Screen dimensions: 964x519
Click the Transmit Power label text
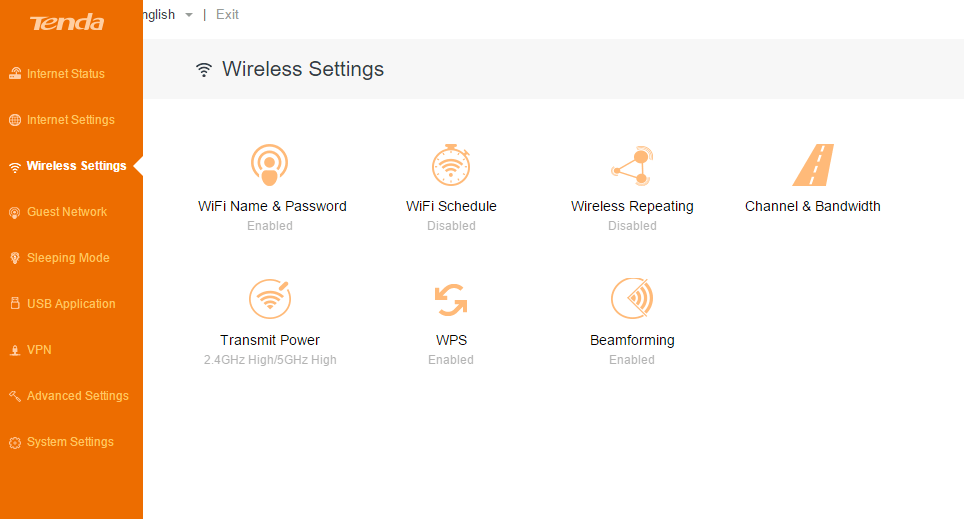pyautogui.click(x=270, y=340)
